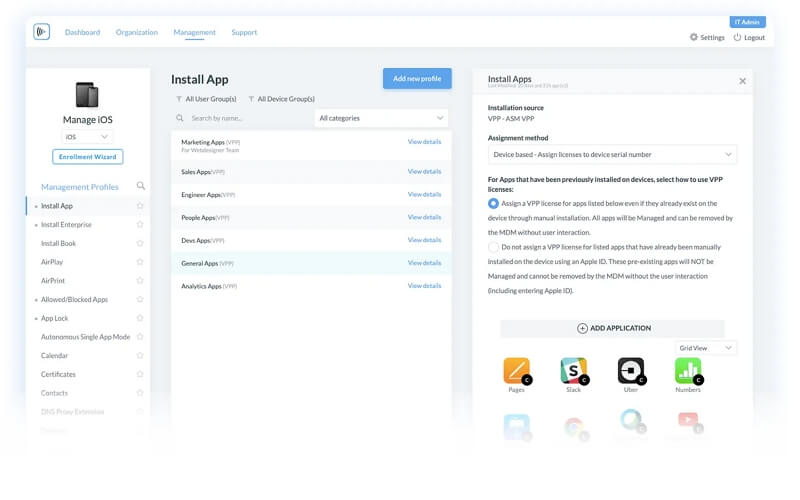Click the All Device Group(s) filter icon
Viewport: 800px width, 500px height.
[x=251, y=99]
